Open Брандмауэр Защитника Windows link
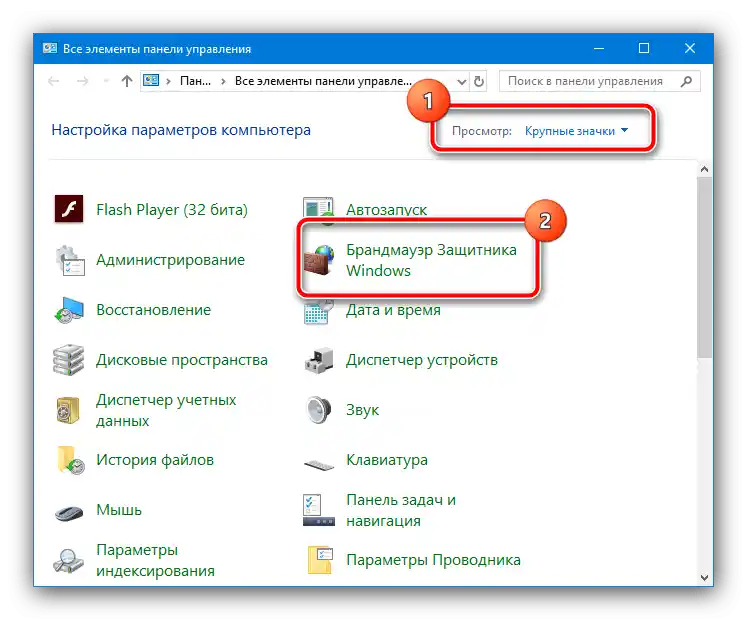Screen dimensions: 747x620 tap(431, 260)
